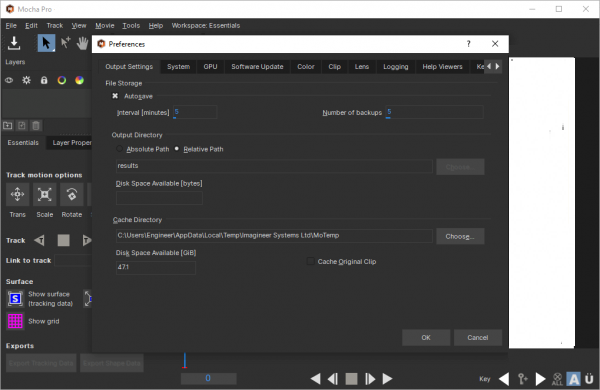This screenshot has height=390, width=600.
Task: Toggle the layer lock icon
Action: pyautogui.click(x=44, y=80)
